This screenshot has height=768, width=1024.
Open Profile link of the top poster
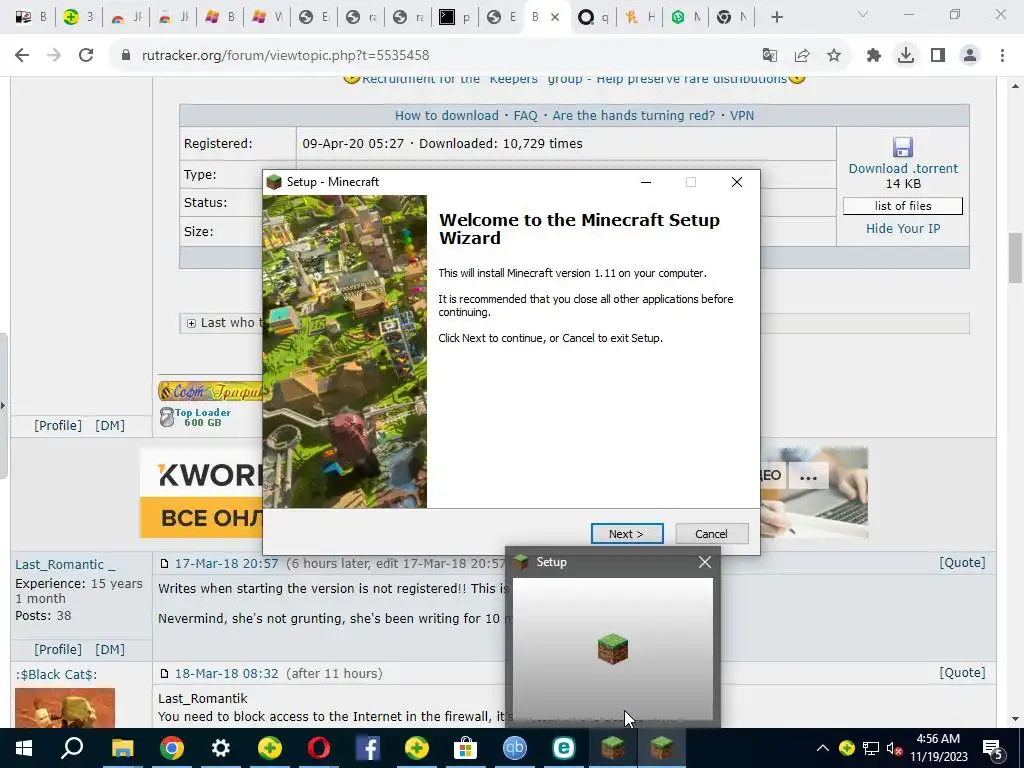[x=58, y=426]
